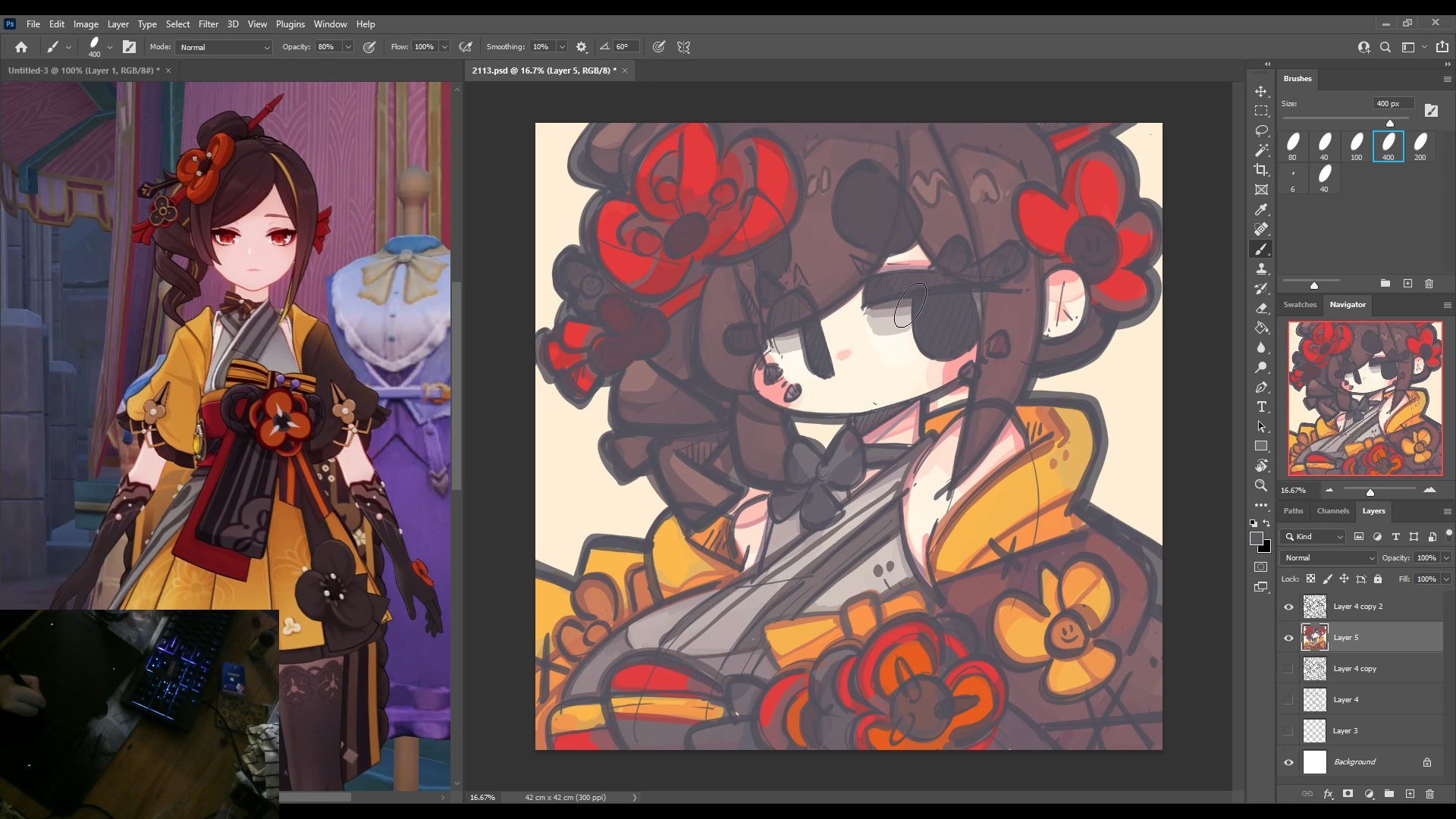Toggle pressure for opacity button
Viewport: 1456px width, 819px height.
[369, 47]
